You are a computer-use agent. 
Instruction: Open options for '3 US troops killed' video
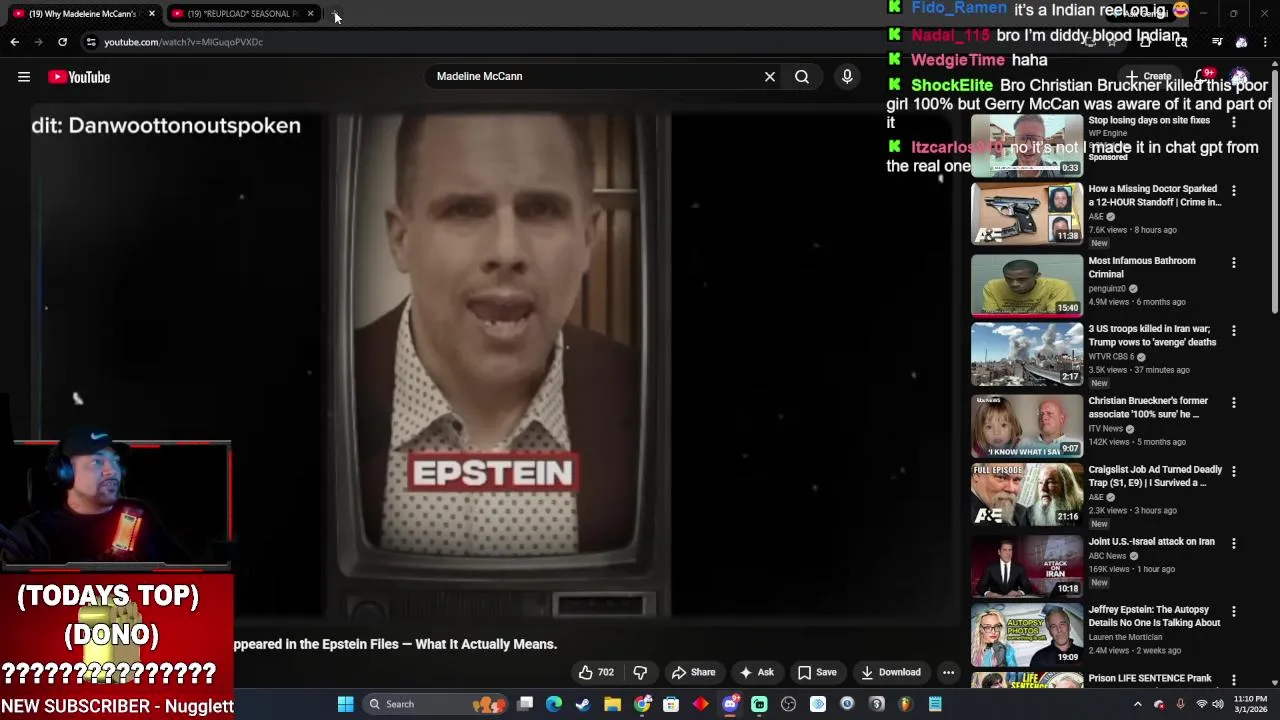tap(1234, 330)
